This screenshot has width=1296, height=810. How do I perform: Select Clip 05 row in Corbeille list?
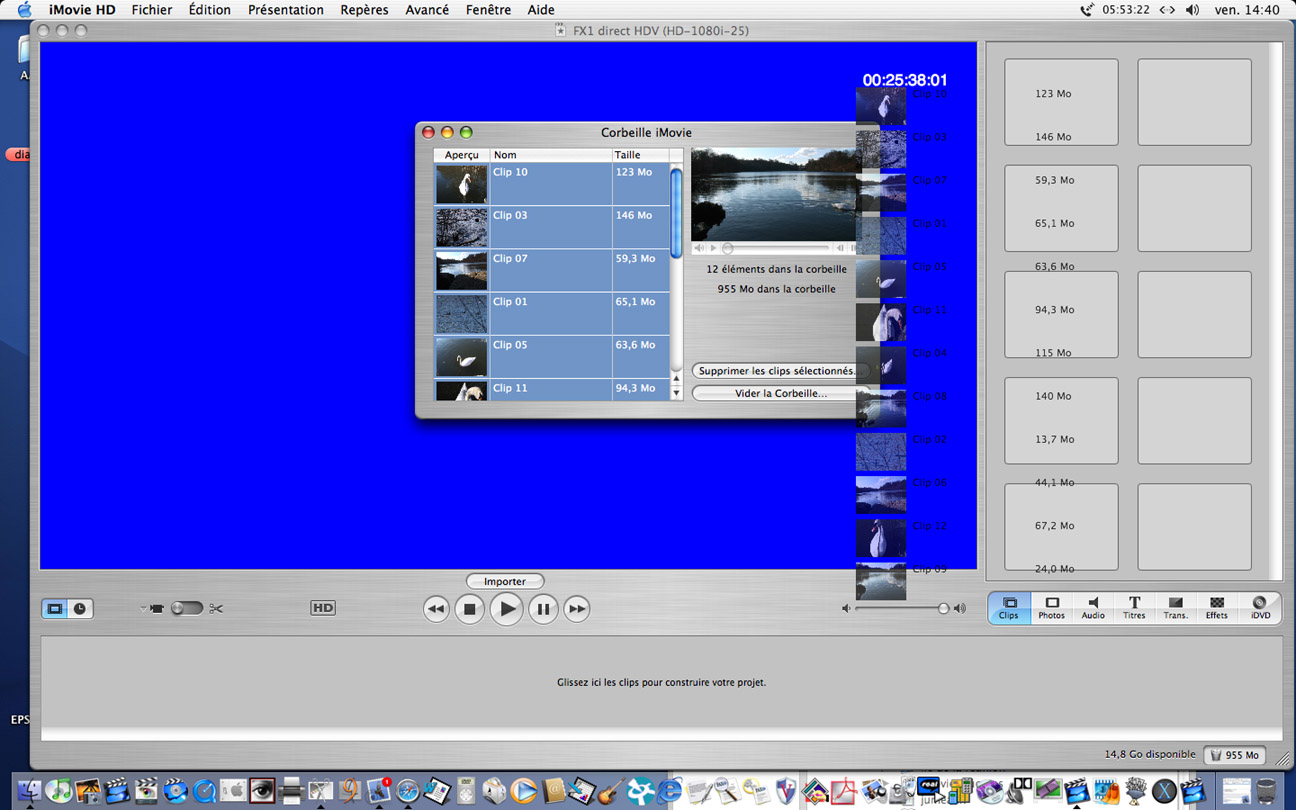(552, 356)
